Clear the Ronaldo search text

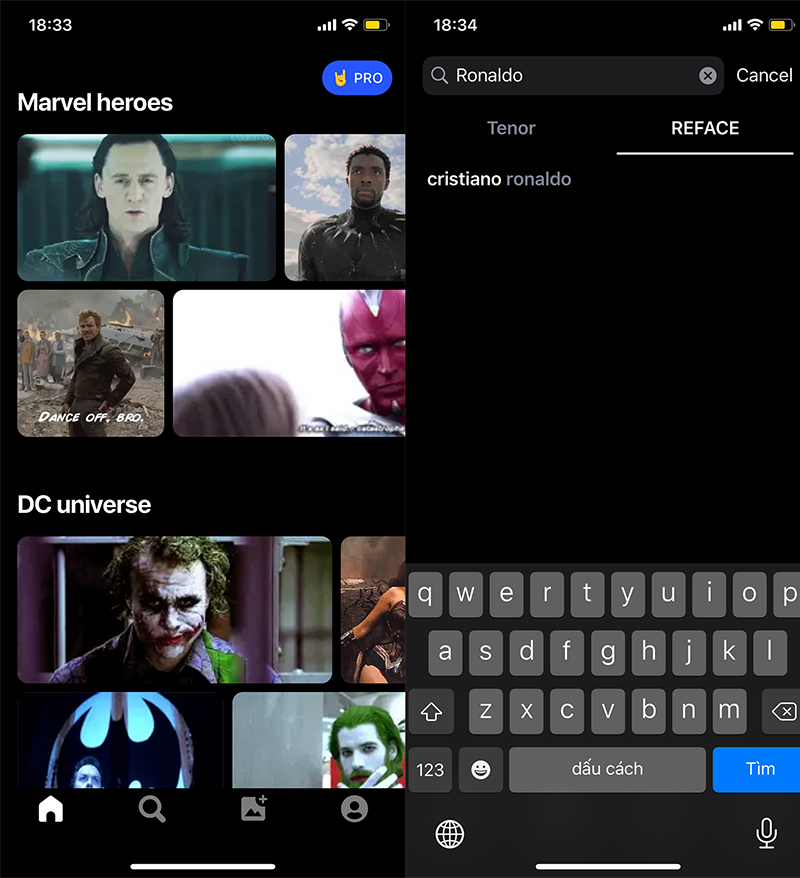coord(708,75)
